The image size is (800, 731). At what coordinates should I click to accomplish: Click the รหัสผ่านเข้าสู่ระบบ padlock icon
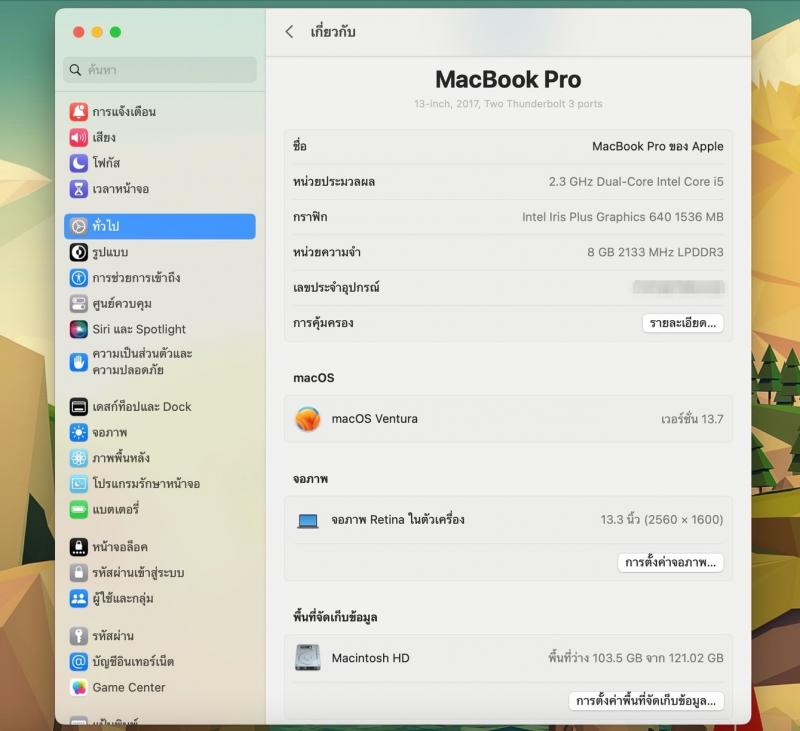click(79, 572)
